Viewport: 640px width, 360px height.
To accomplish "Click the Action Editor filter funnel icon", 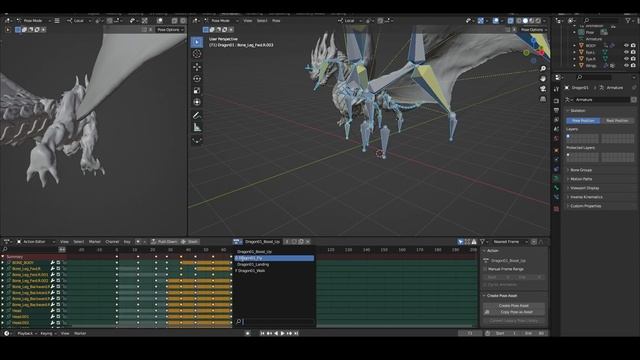I will pyautogui.click(x=482, y=242).
